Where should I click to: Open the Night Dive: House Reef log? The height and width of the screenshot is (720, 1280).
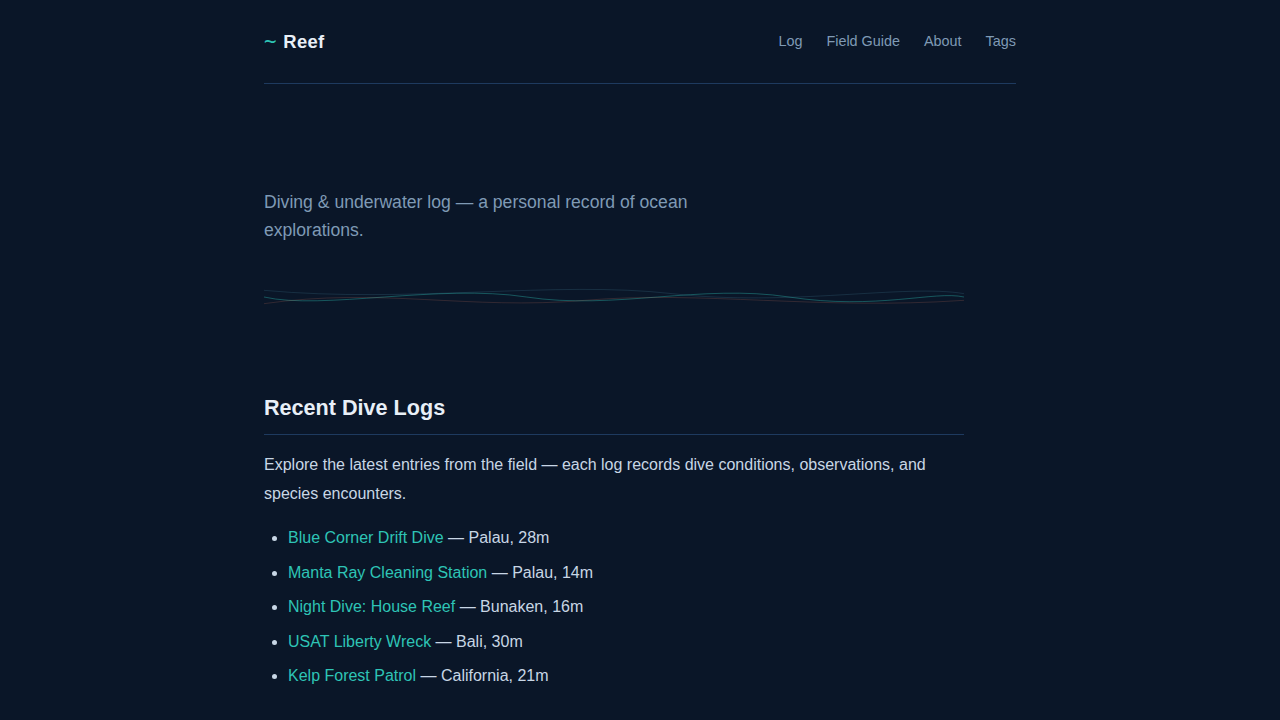click(371, 607)
